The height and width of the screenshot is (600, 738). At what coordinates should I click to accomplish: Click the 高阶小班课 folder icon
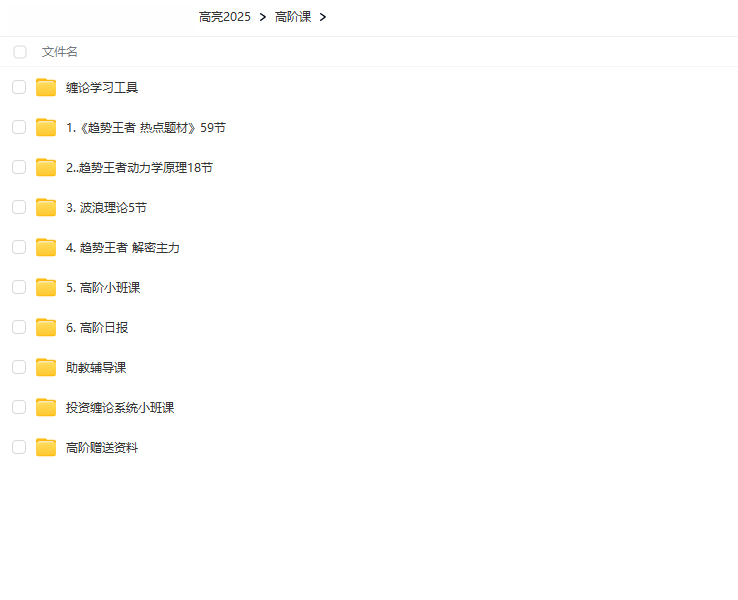46,287
